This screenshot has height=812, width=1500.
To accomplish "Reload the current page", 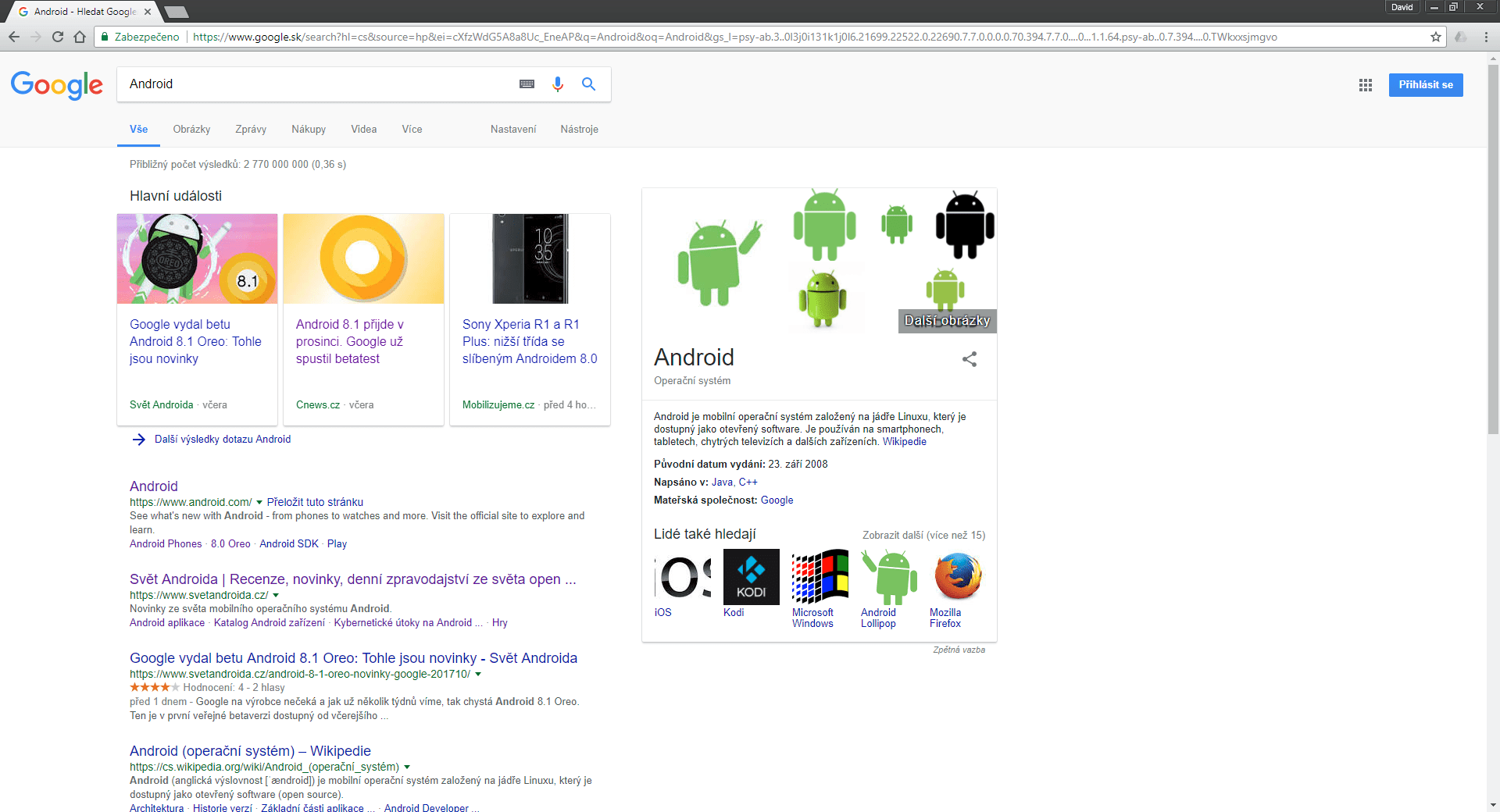I will click(x=57, y=37).
